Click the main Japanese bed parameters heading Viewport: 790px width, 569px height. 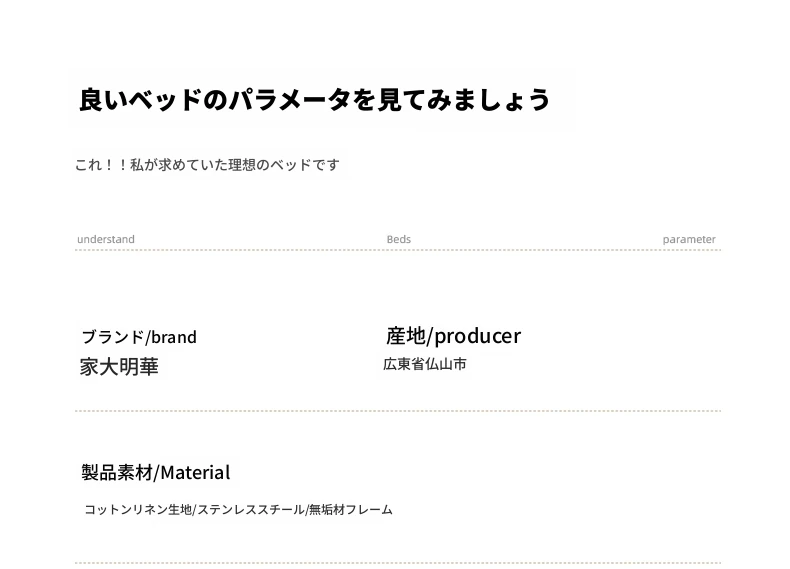[x=314, y=99]
